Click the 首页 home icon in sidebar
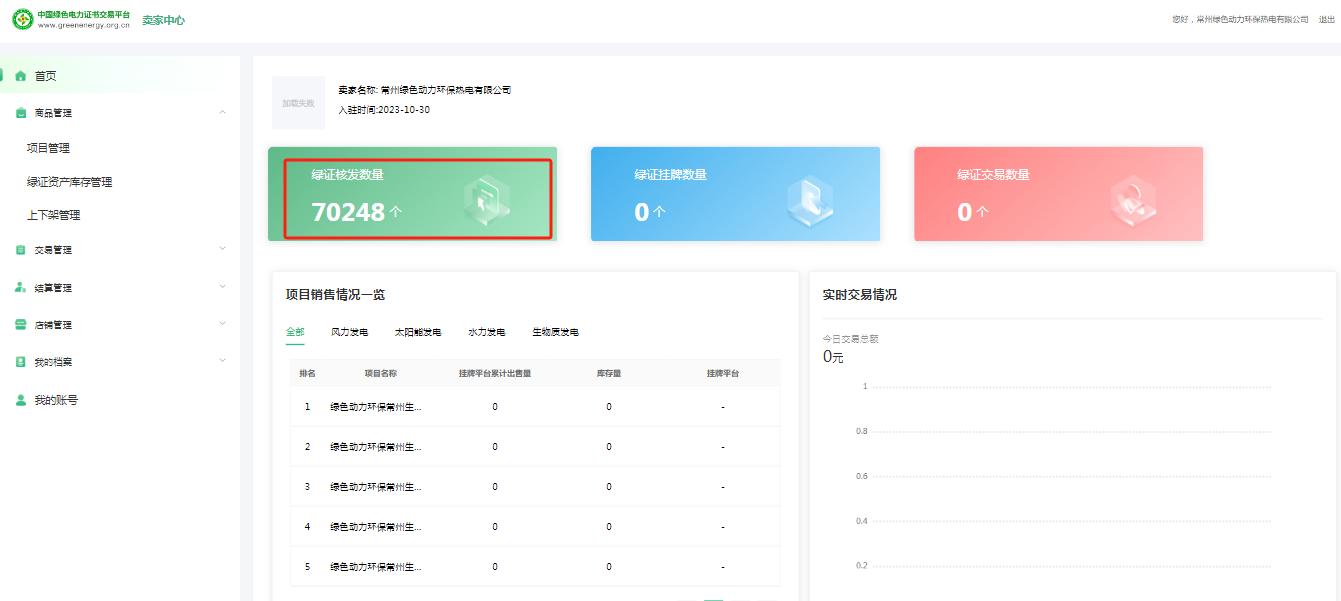 coord(19,74)
